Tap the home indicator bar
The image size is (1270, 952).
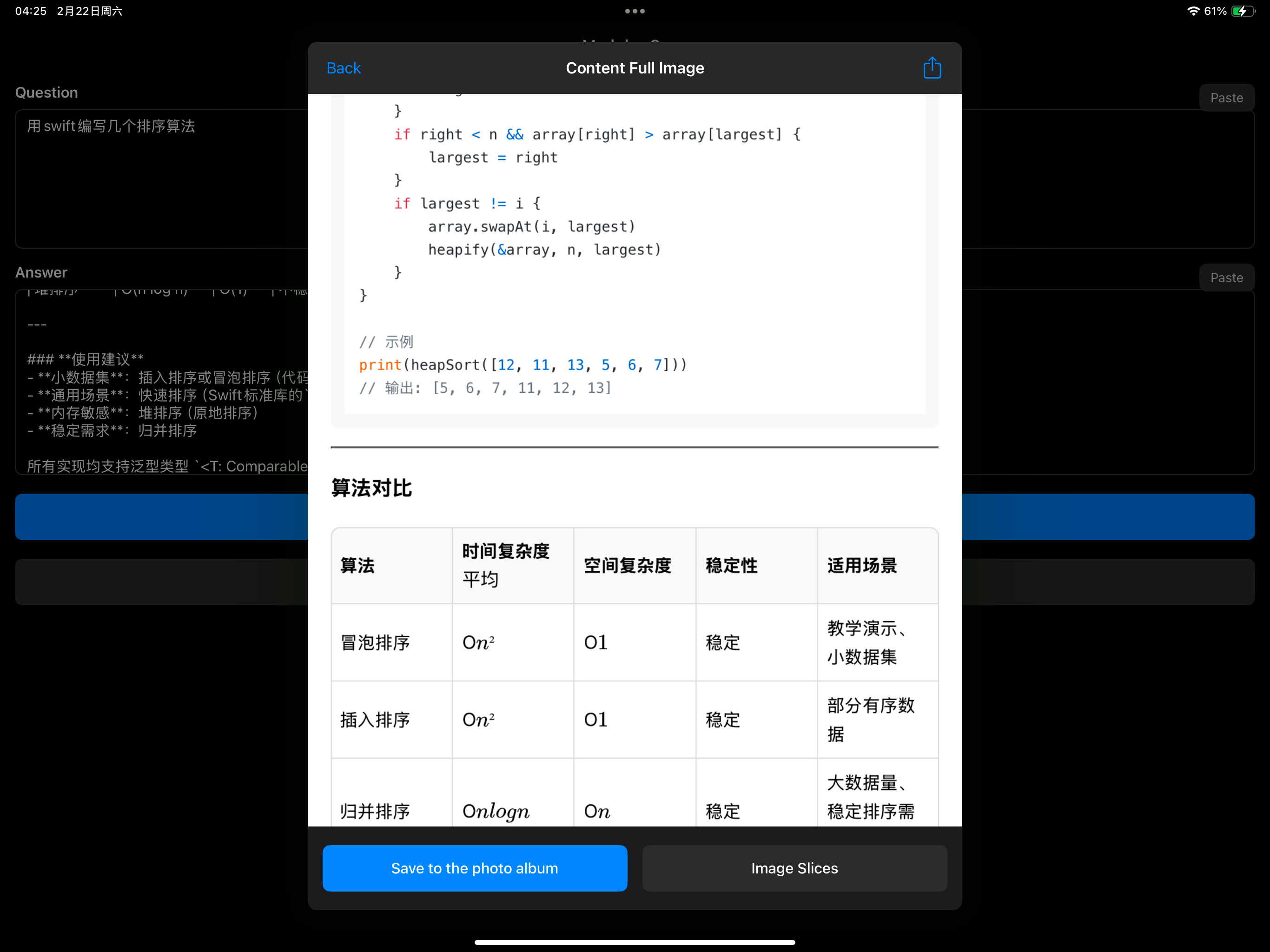pyautogui.click(x=635, y=942)
